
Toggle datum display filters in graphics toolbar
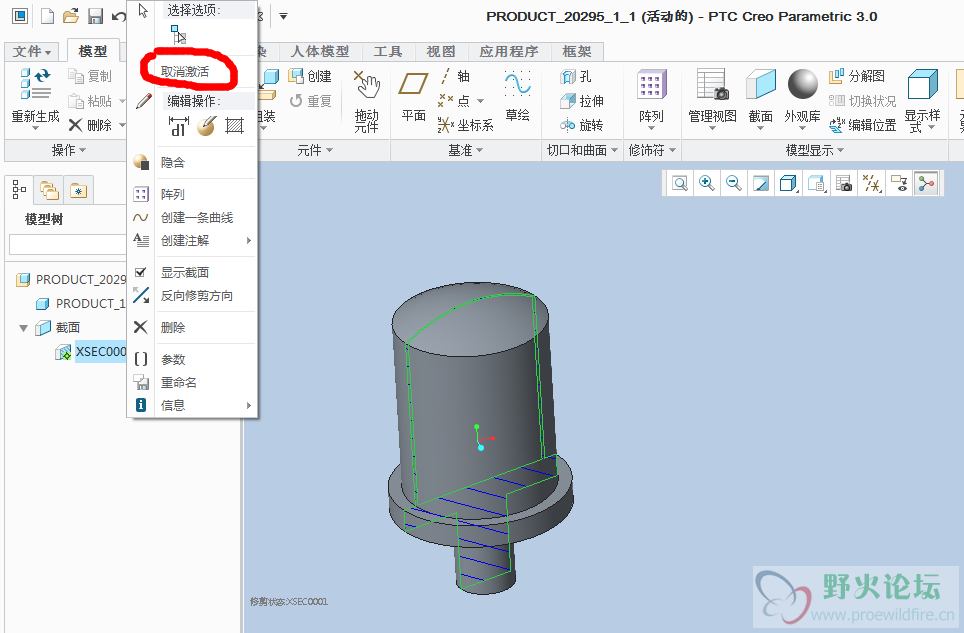872,183
